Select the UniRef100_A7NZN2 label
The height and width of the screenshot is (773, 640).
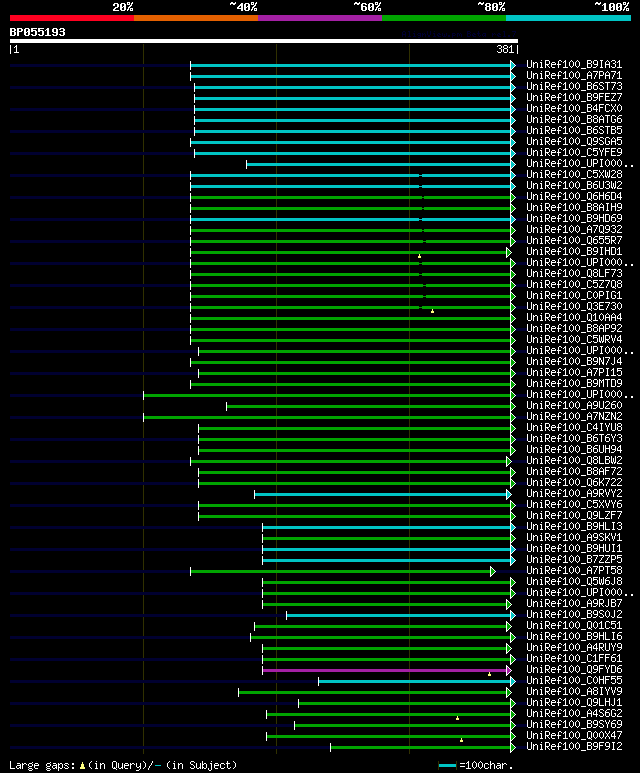tap(574, 417)
